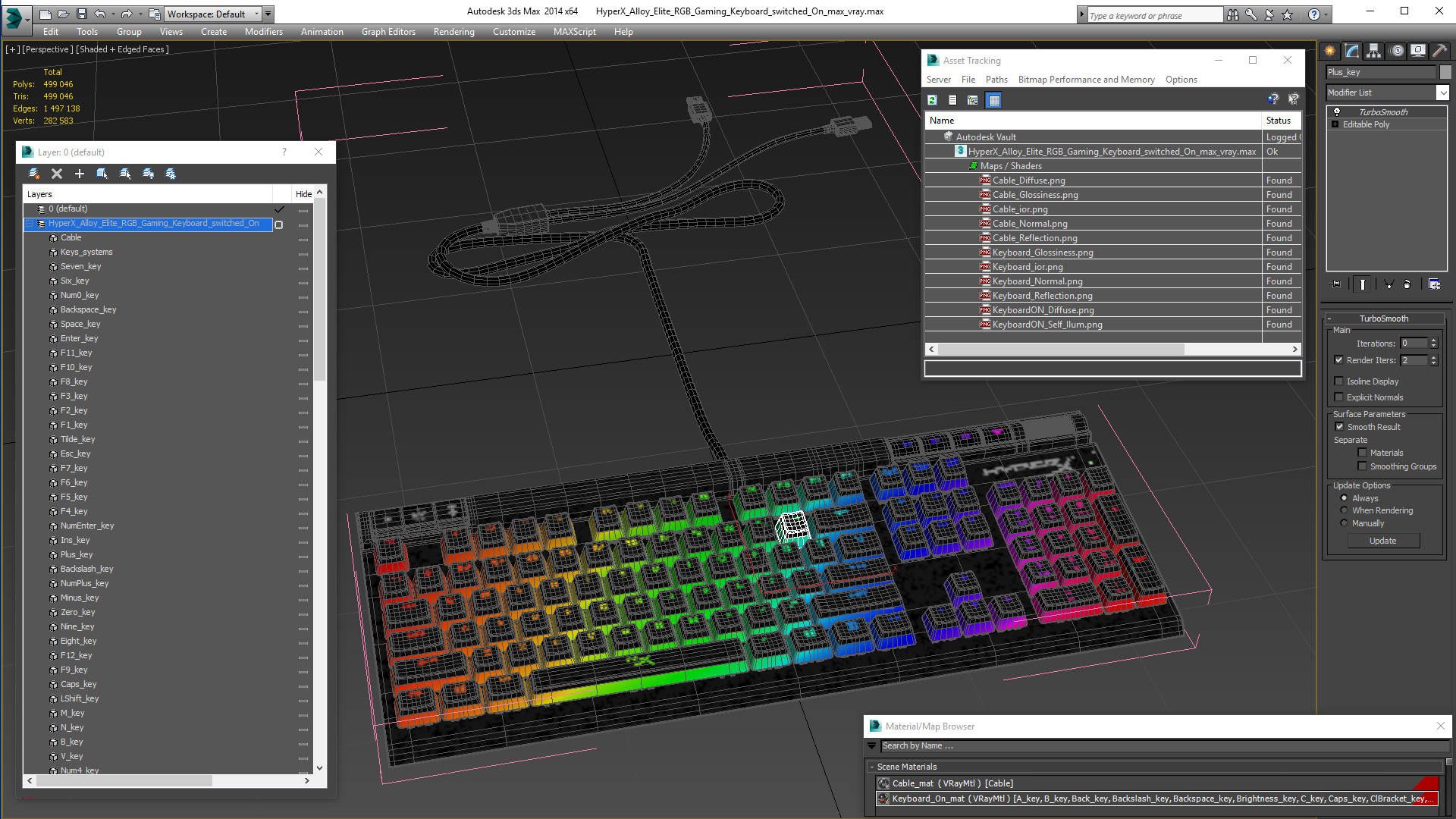Screen dimensions: 1456x819
Task: Click the TurboSmooth Update button
Action: point(1383,541)
